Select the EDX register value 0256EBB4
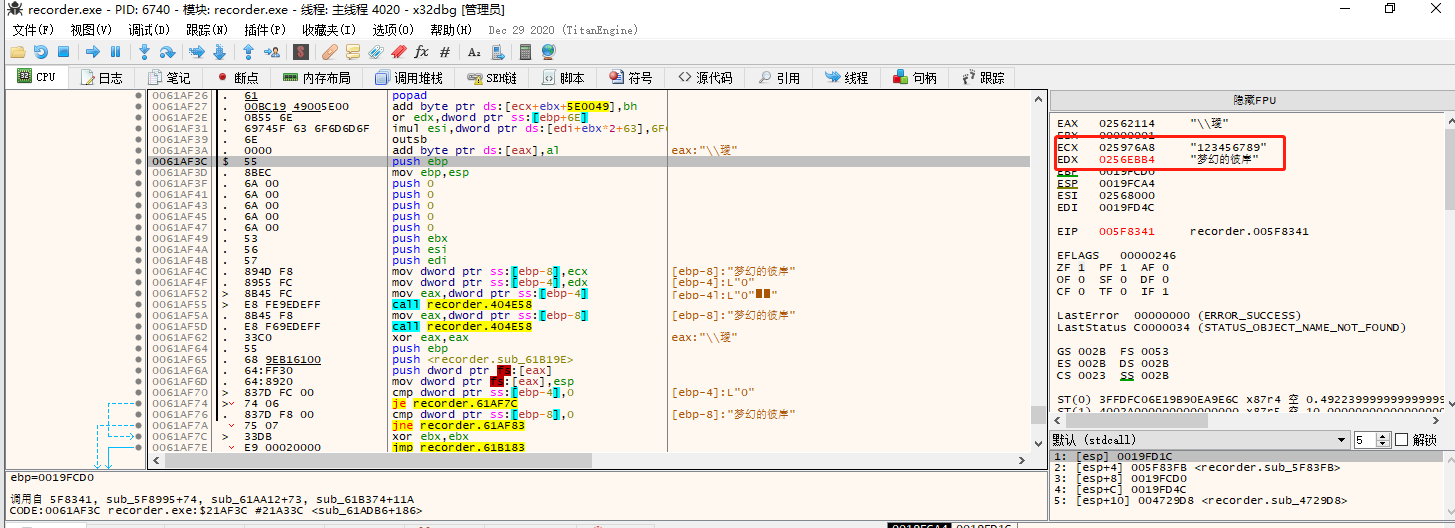Screen dimensions: 1455x528 [1127, 159]
